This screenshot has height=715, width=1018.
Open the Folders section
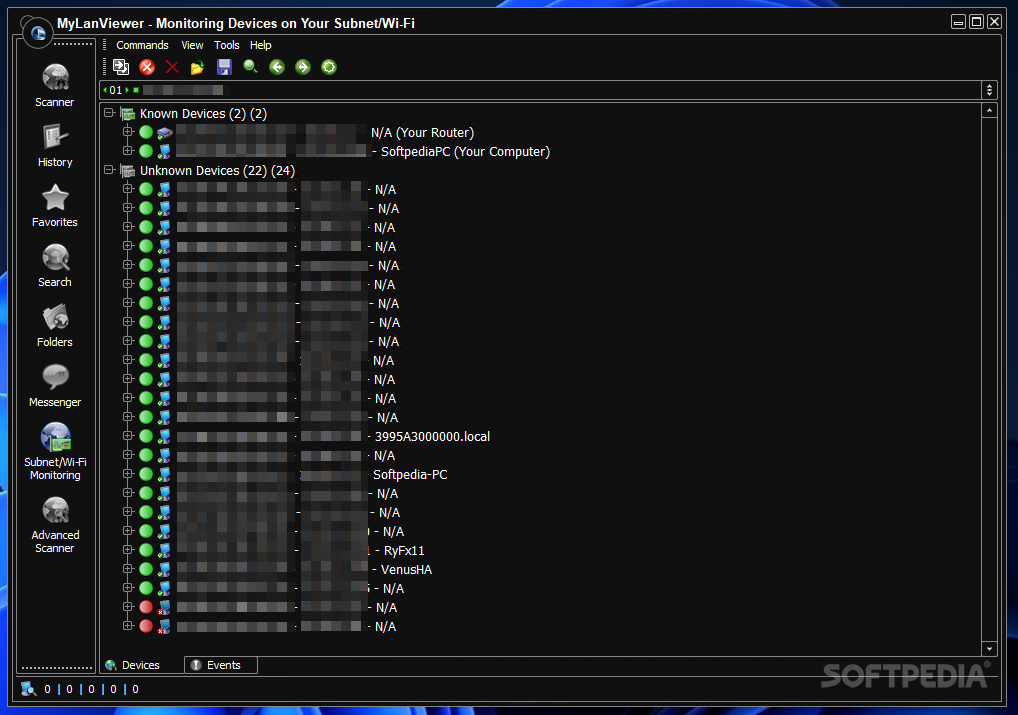55,325
